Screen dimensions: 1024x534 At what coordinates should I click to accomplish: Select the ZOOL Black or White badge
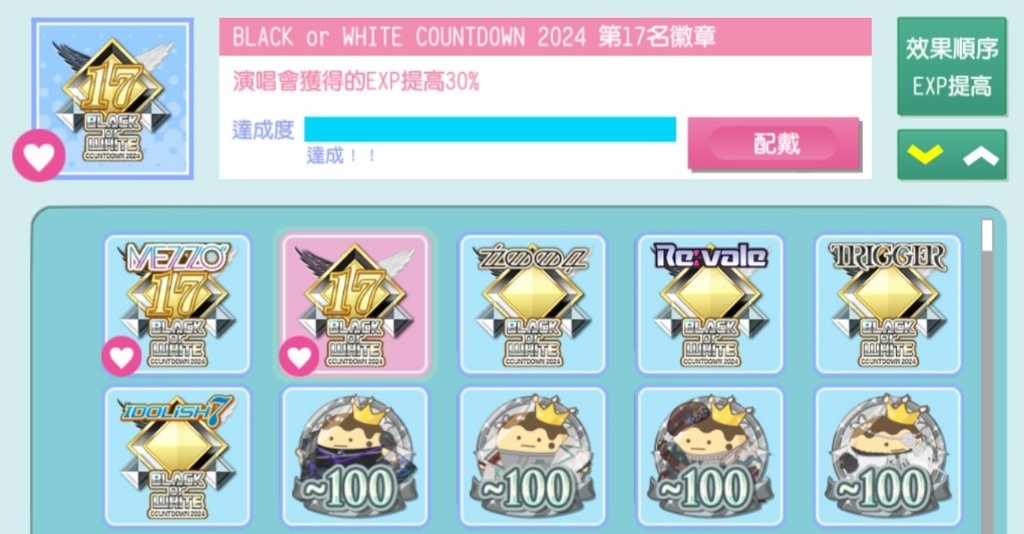click(532, 304)
